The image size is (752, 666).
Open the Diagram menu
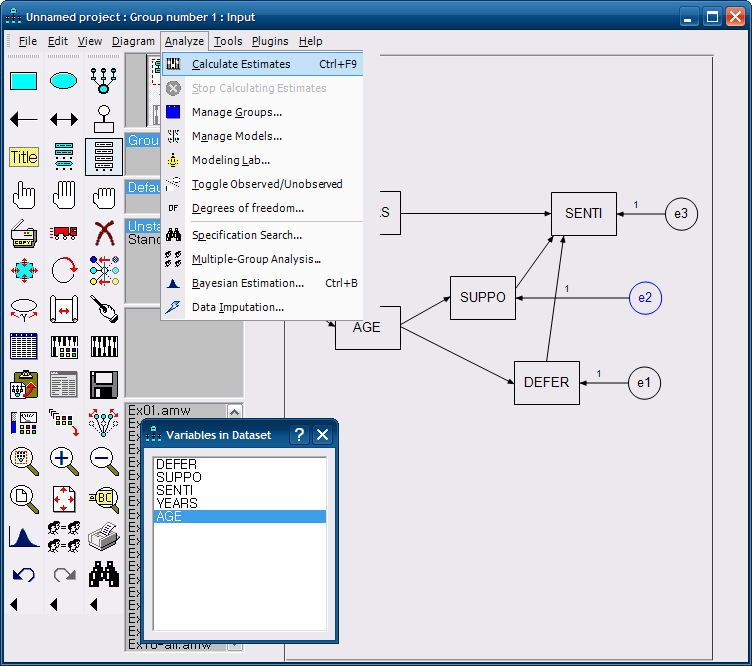(133, 41)
